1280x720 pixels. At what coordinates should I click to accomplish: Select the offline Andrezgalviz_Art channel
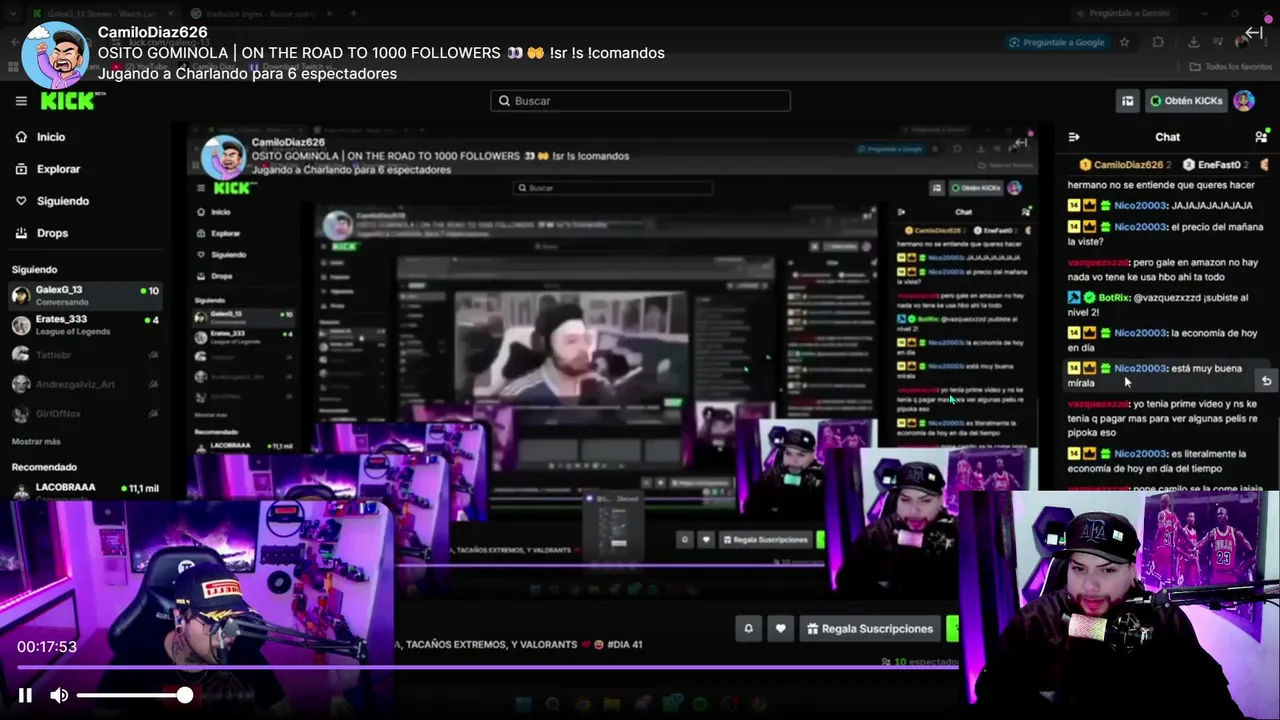85,384
